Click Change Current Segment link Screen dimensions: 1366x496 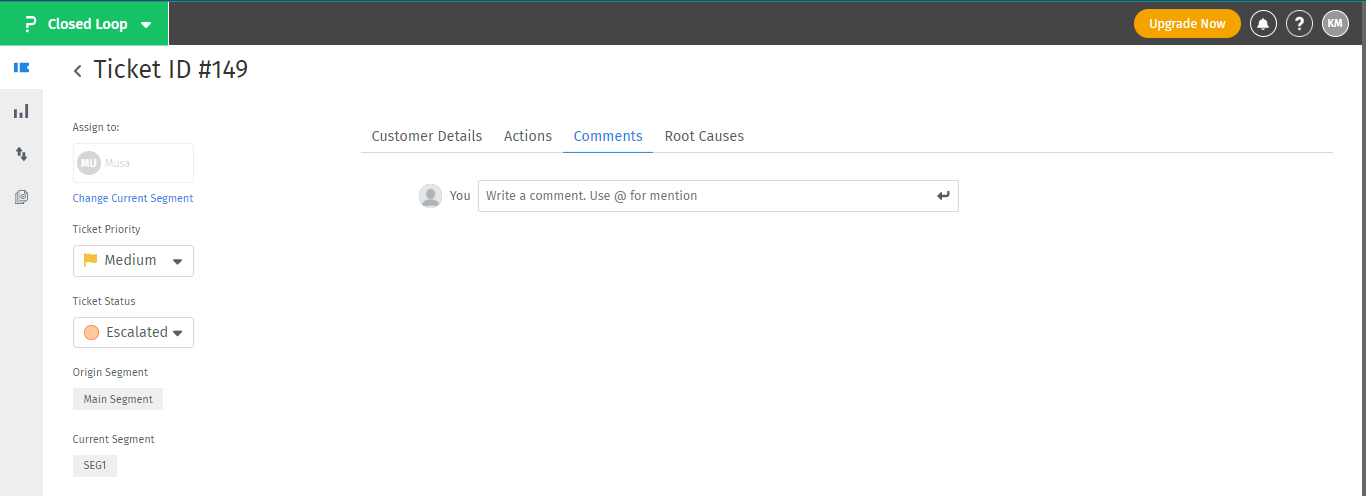point(133,198)
